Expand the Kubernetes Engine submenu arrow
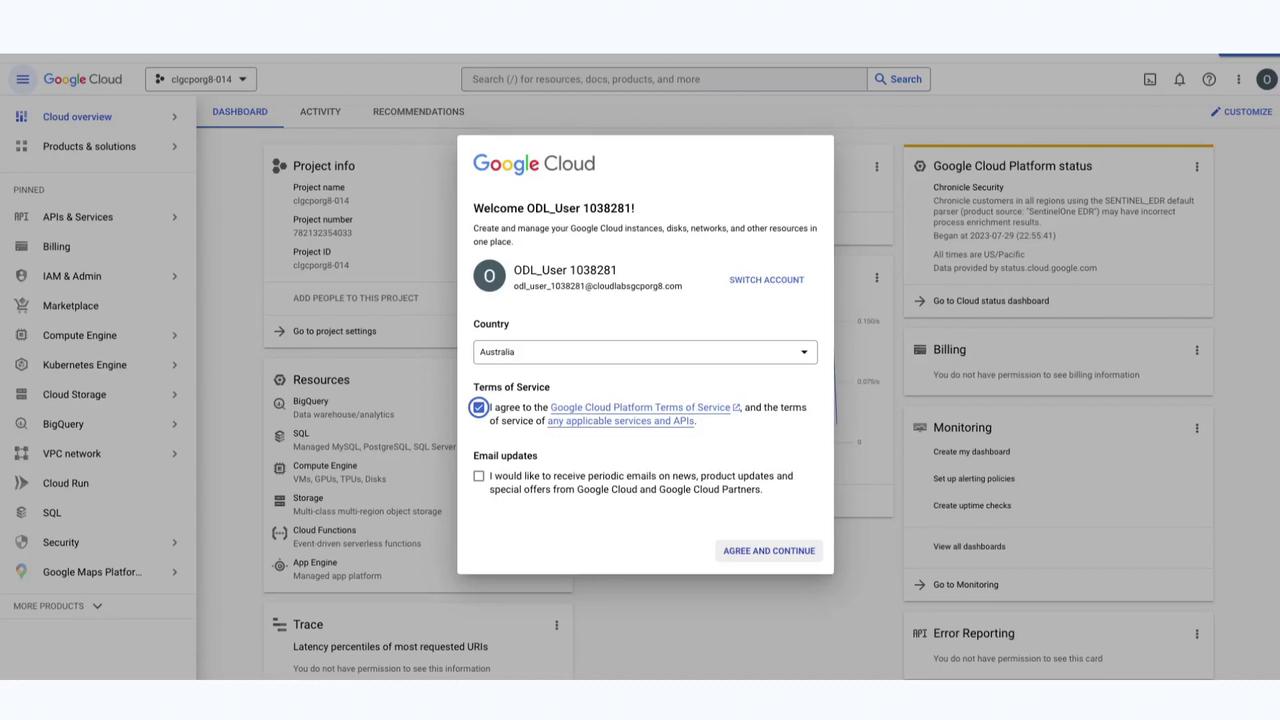 [174, 365]
